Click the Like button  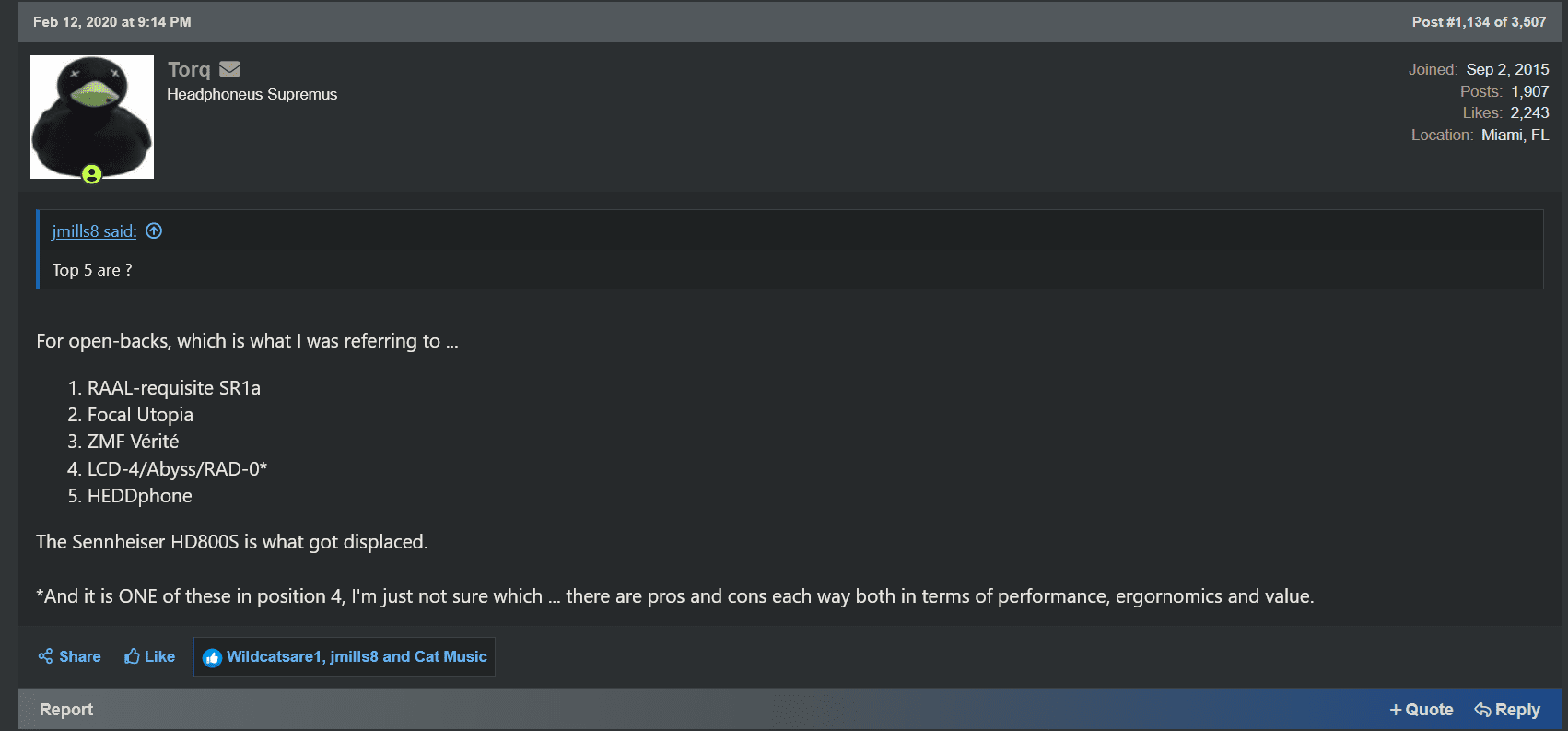click(150, 656)
